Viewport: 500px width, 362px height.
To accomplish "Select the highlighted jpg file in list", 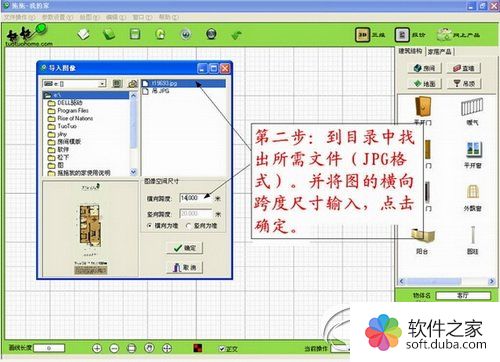I will [x=184, y=83].
